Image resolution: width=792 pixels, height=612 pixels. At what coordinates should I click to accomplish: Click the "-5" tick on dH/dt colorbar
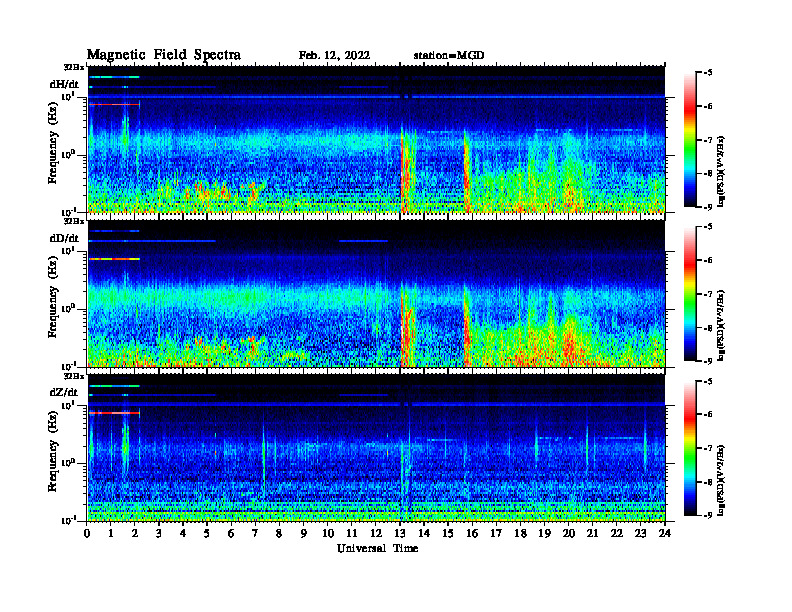708,73
